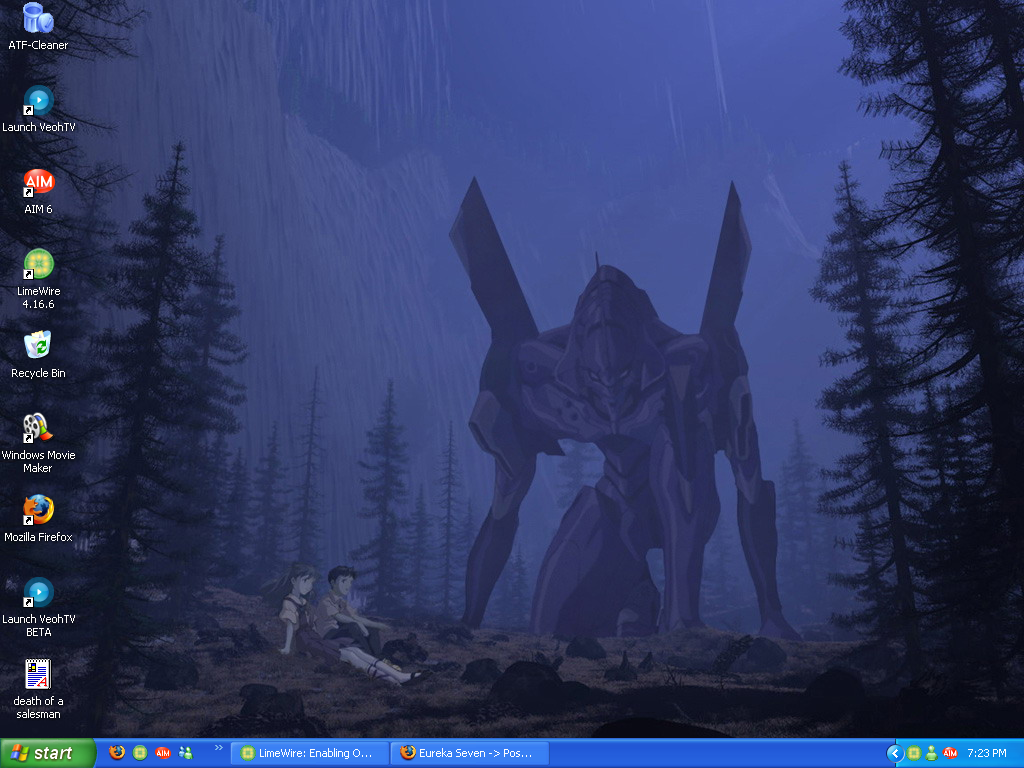Switch to the Eureka Seven Firefox window
The width and height of the screenshot is (1024, 768).
point(469,753)
